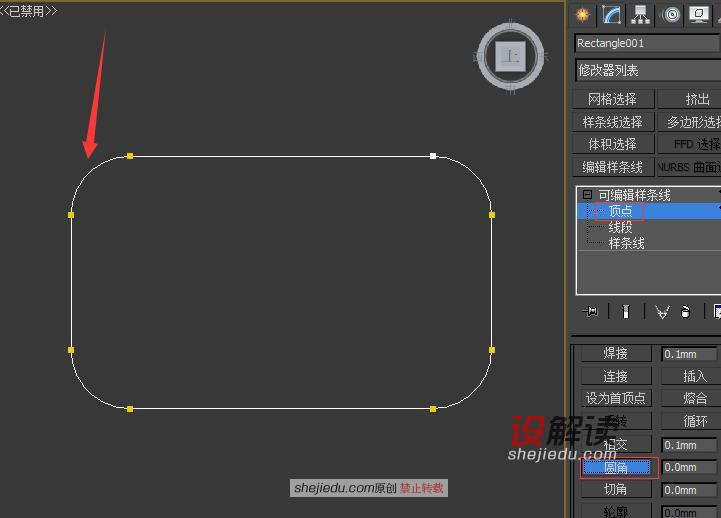Select the white vertex on the top edge
721x518 pixels.
click(433, 156)
